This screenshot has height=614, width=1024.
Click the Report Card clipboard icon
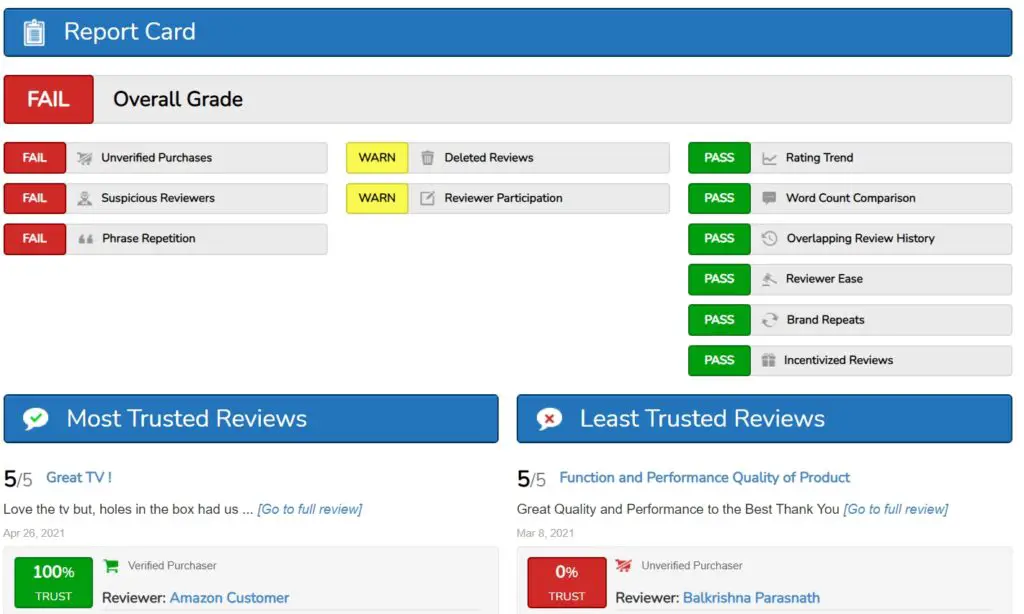pyautogui.click(x=34, y=32)
